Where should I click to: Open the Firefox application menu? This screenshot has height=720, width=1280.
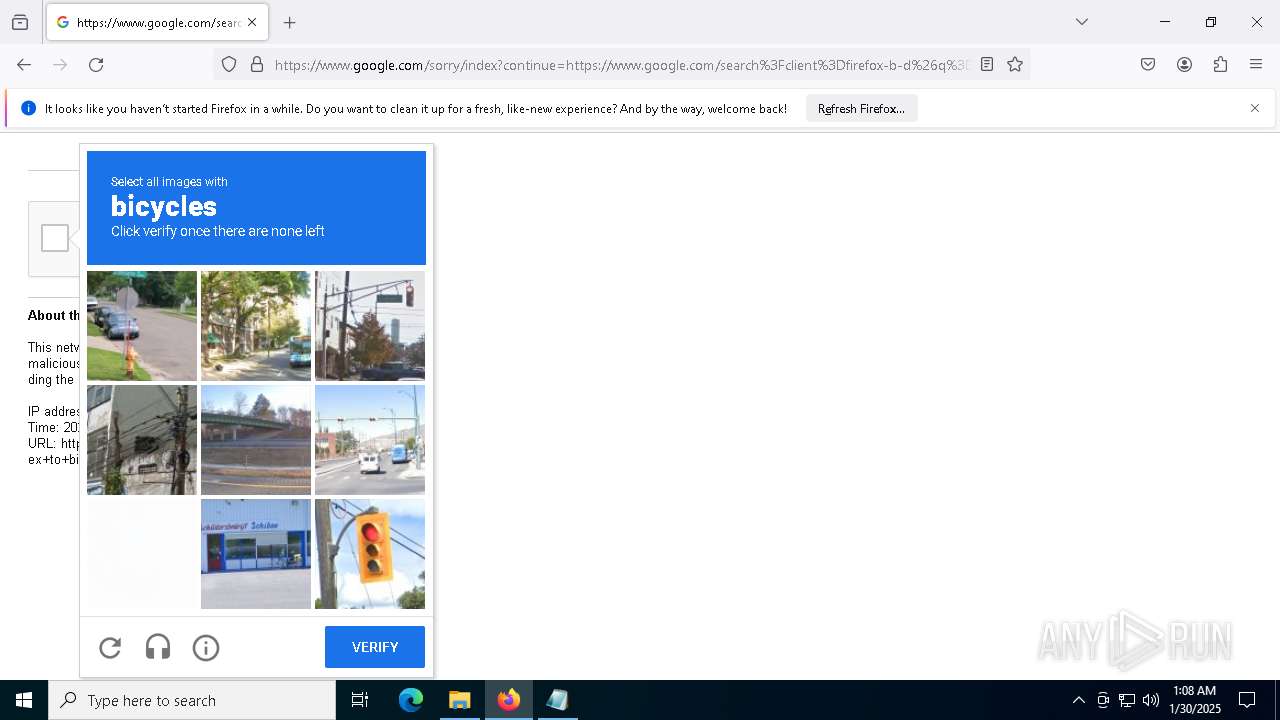tap(1256, 65)
